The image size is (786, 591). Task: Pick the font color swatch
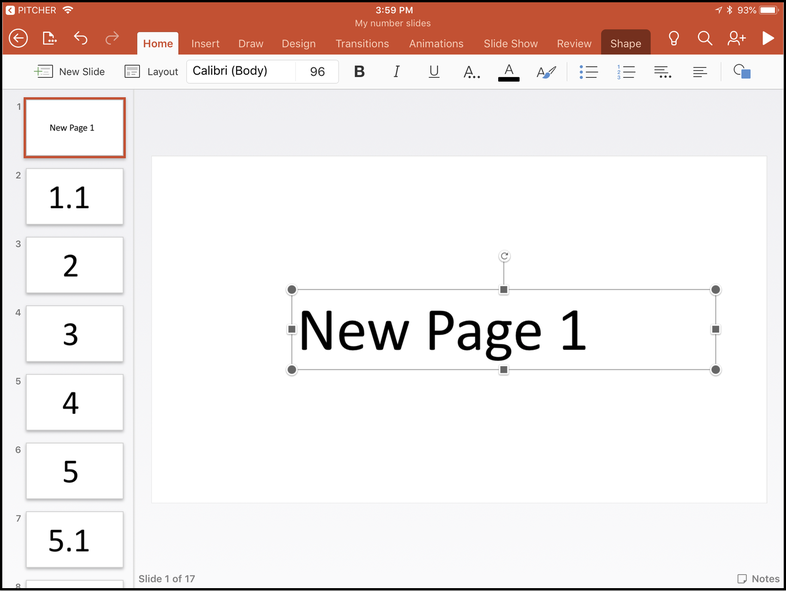(508, 72)
